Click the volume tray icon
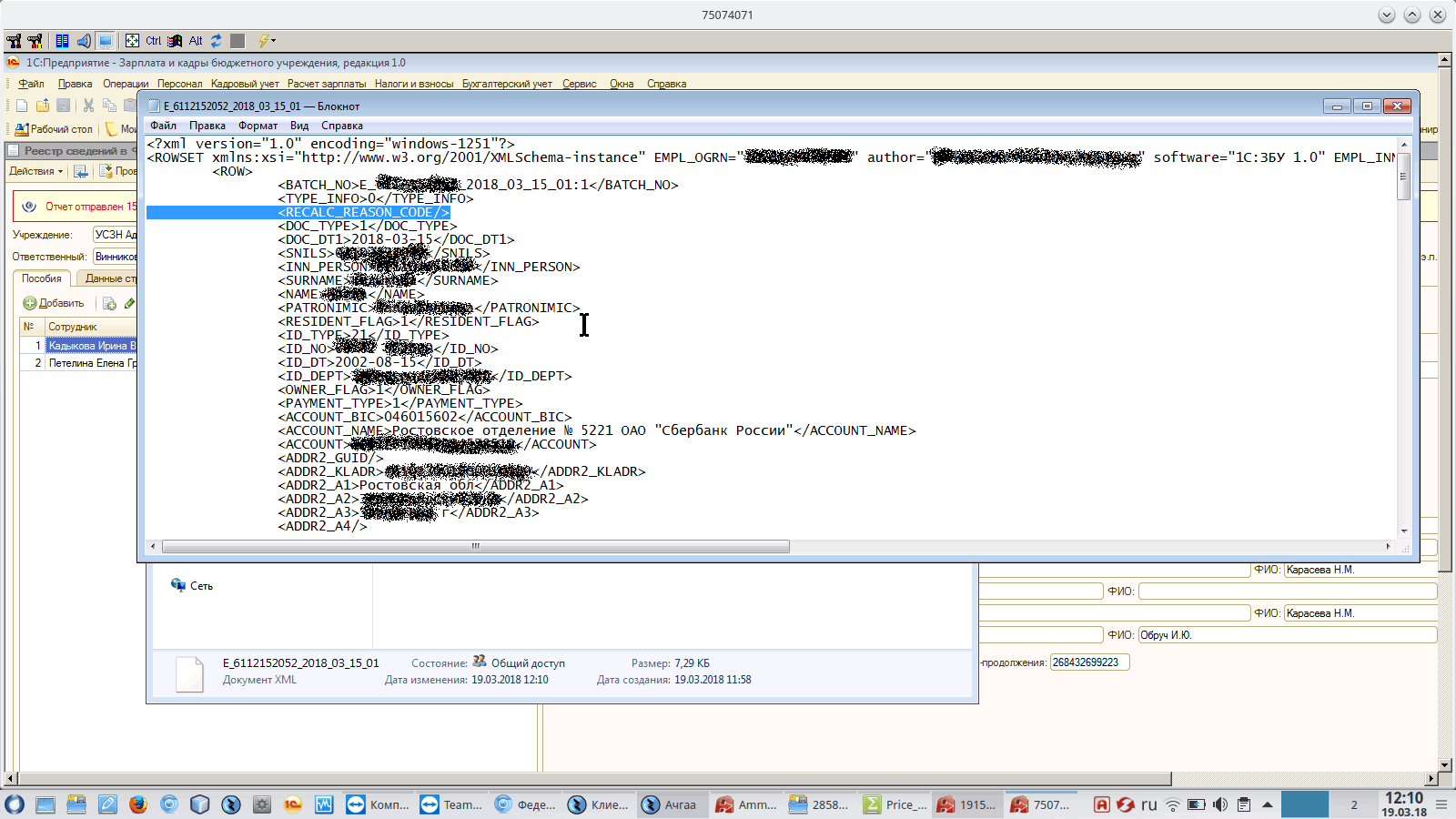The image size is (1456, 819). click(1220, 804)
